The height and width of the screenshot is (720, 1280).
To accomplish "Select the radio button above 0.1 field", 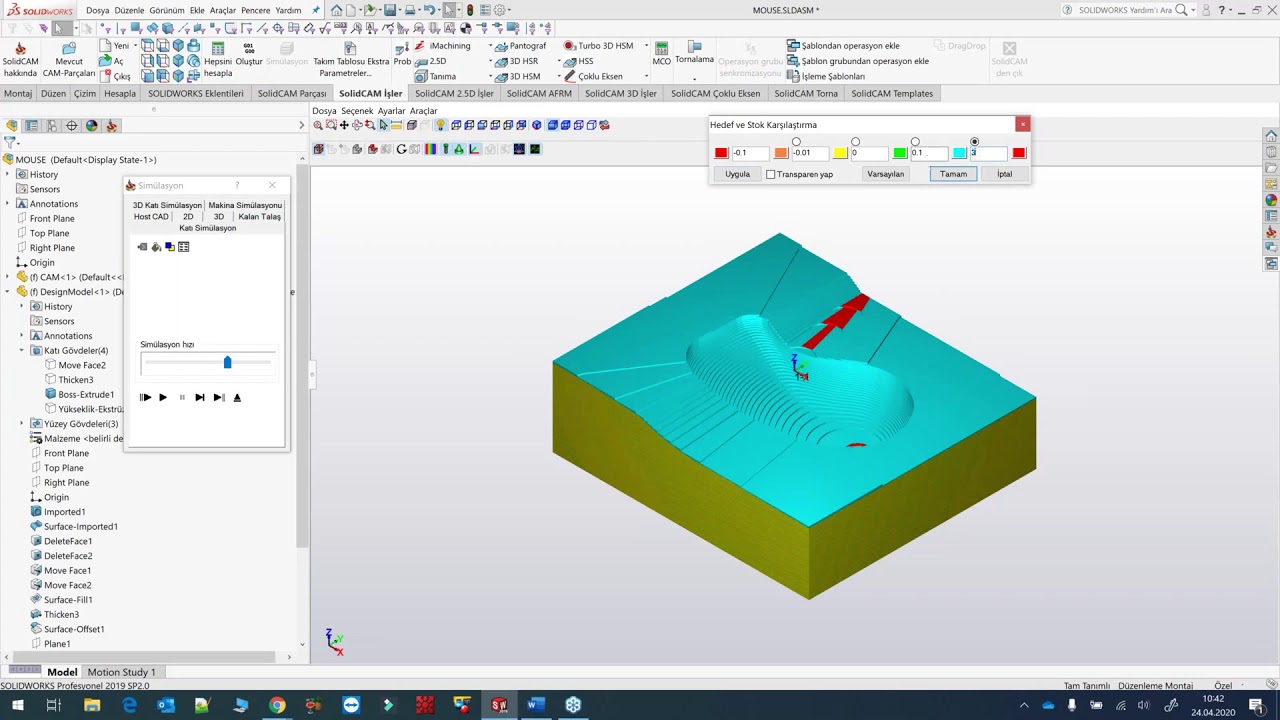I will pyautogui.click(x=915, y=142).
